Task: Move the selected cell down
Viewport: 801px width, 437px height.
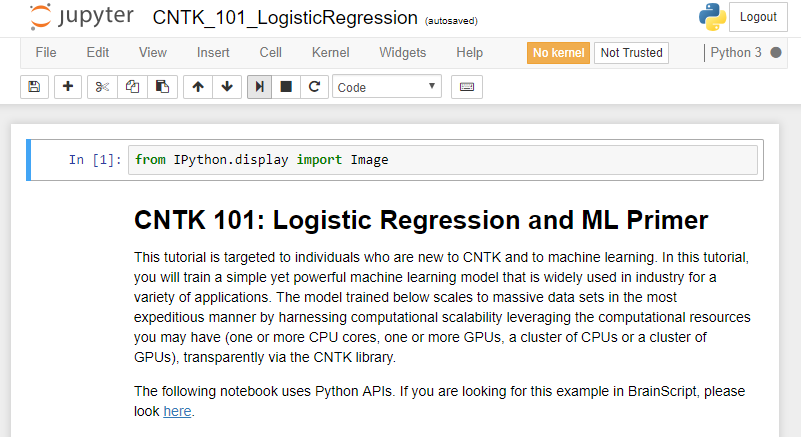Action: point(227,87)
